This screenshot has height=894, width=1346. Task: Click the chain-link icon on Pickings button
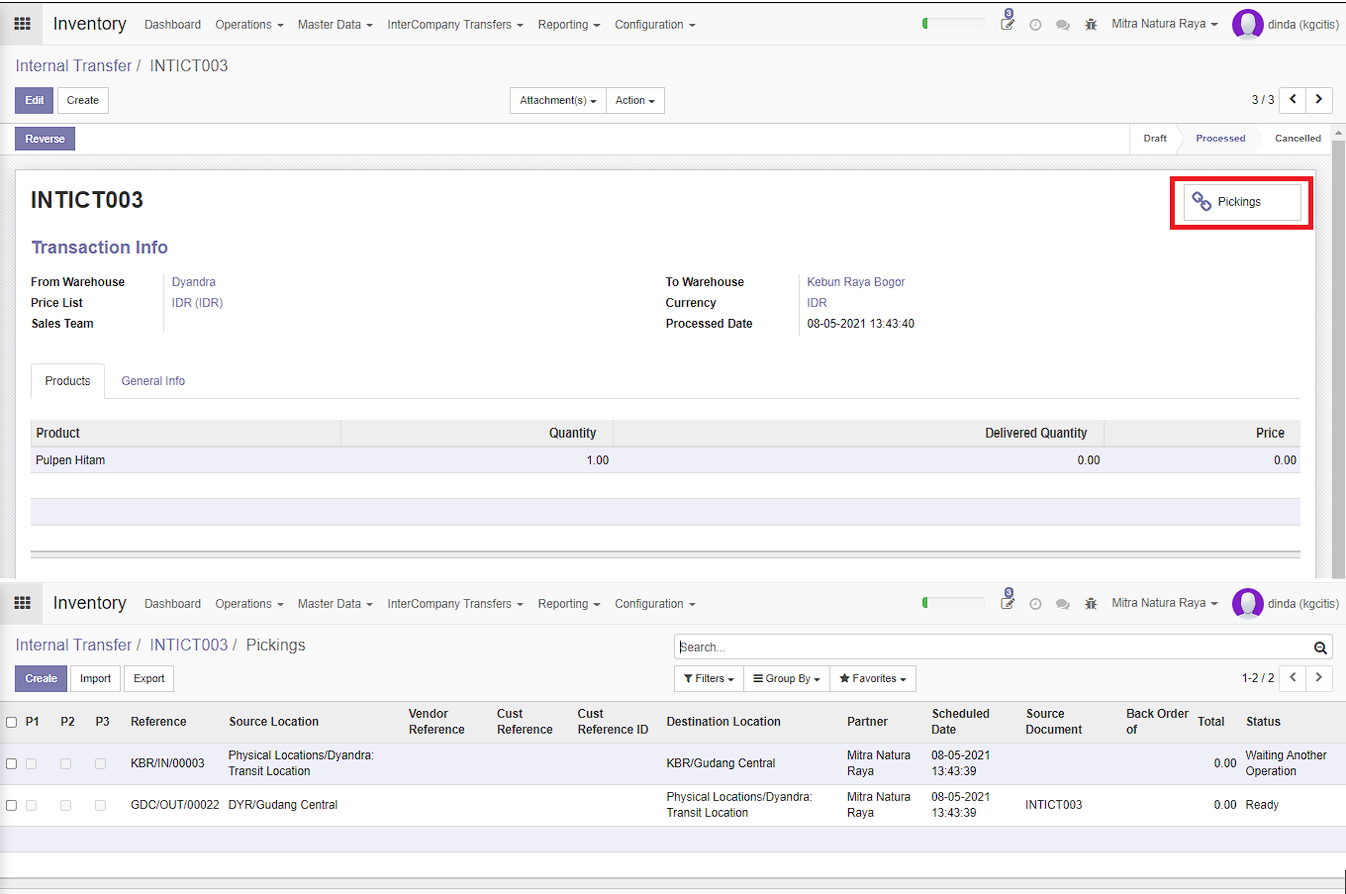tap(1202, 201)
